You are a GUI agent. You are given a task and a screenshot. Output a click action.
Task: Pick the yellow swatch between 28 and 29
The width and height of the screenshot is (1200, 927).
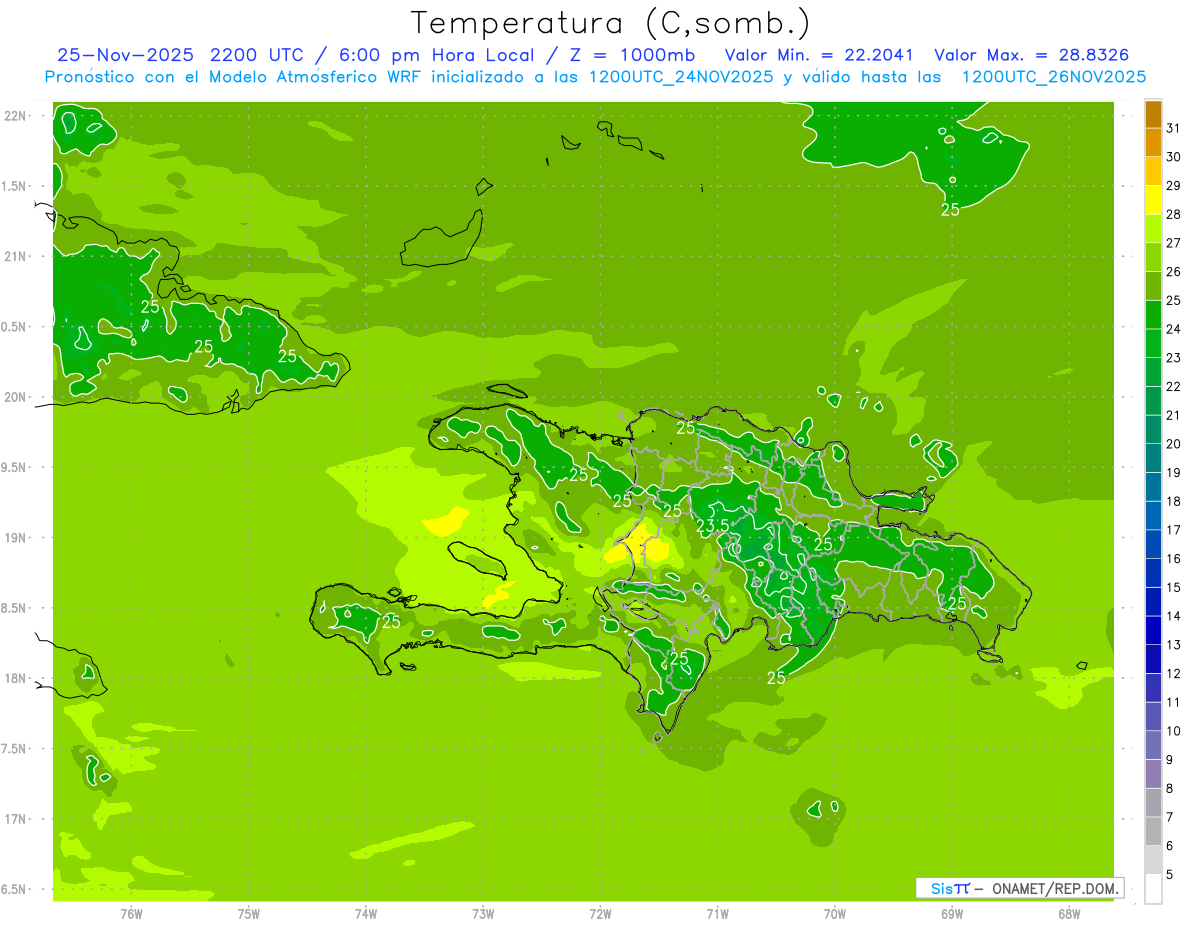click(x=1153, y=200)
